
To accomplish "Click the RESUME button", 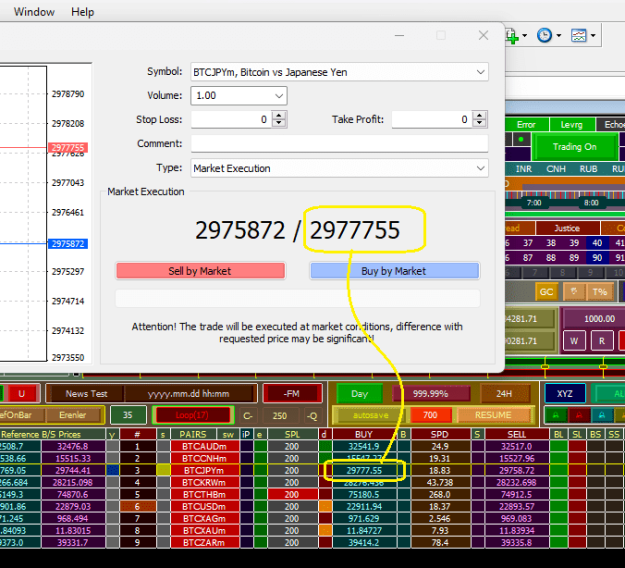I will 493,415.
